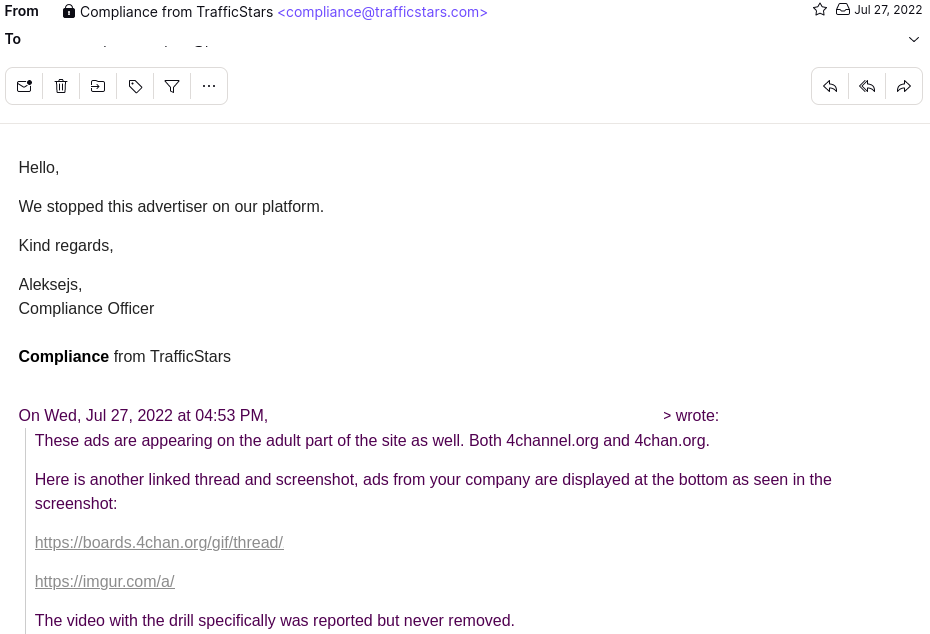
Task: Mark the message as unread
Action: coord(24,86)
